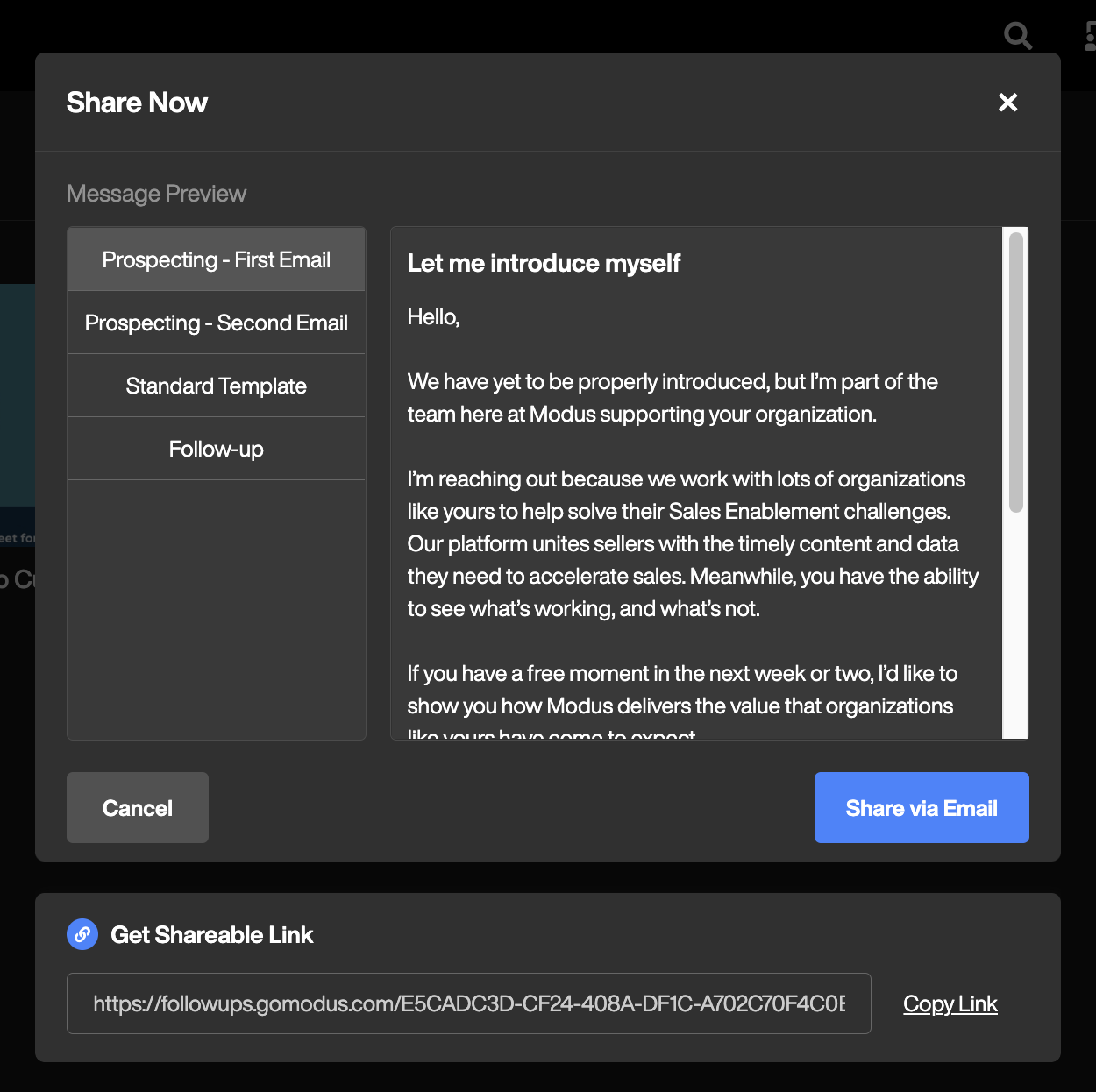1096x1092 pixels.
Task: Choose the Follow-up template
Action: point(217,449)
